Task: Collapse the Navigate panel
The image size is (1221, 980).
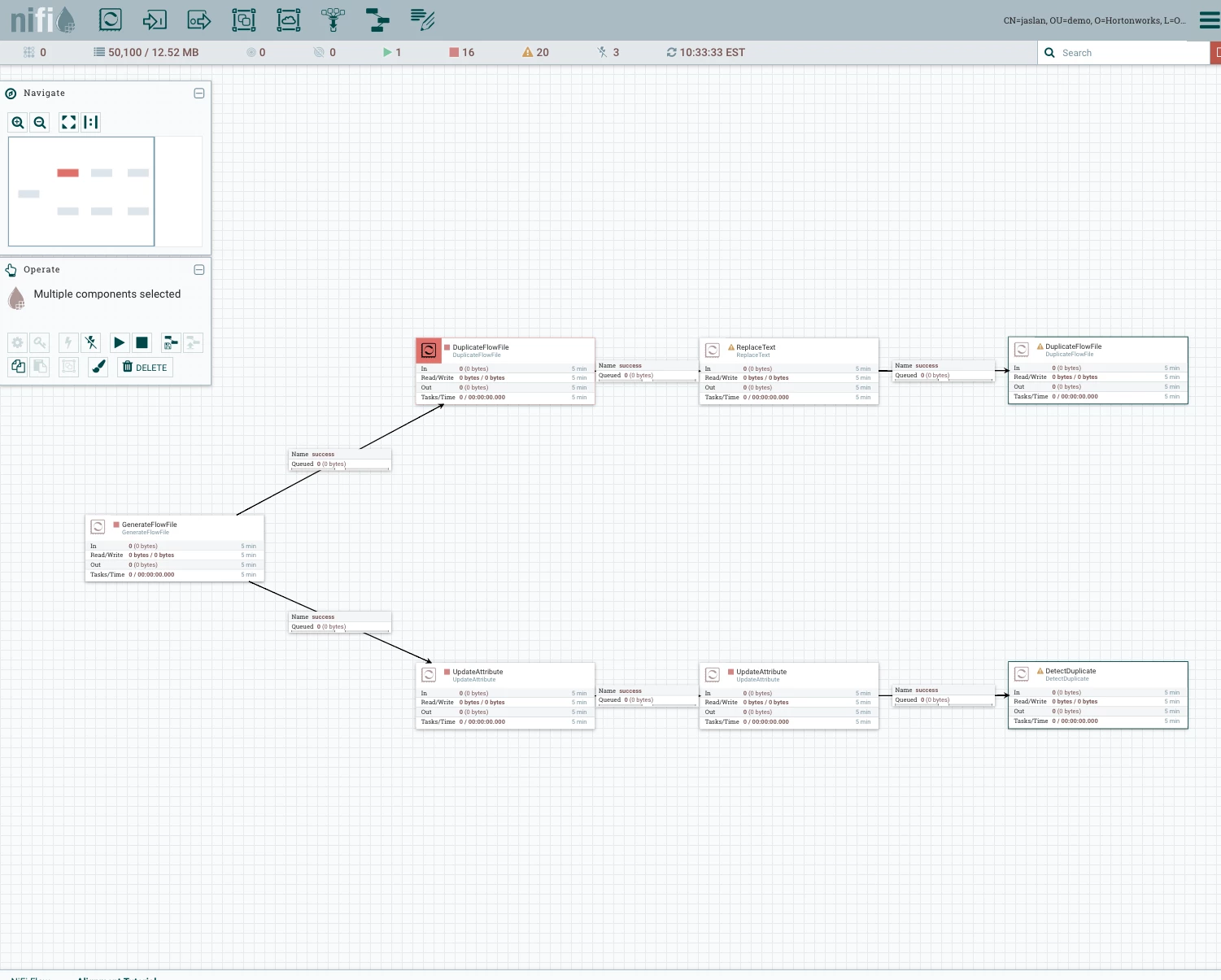Action: coord(199,94)
